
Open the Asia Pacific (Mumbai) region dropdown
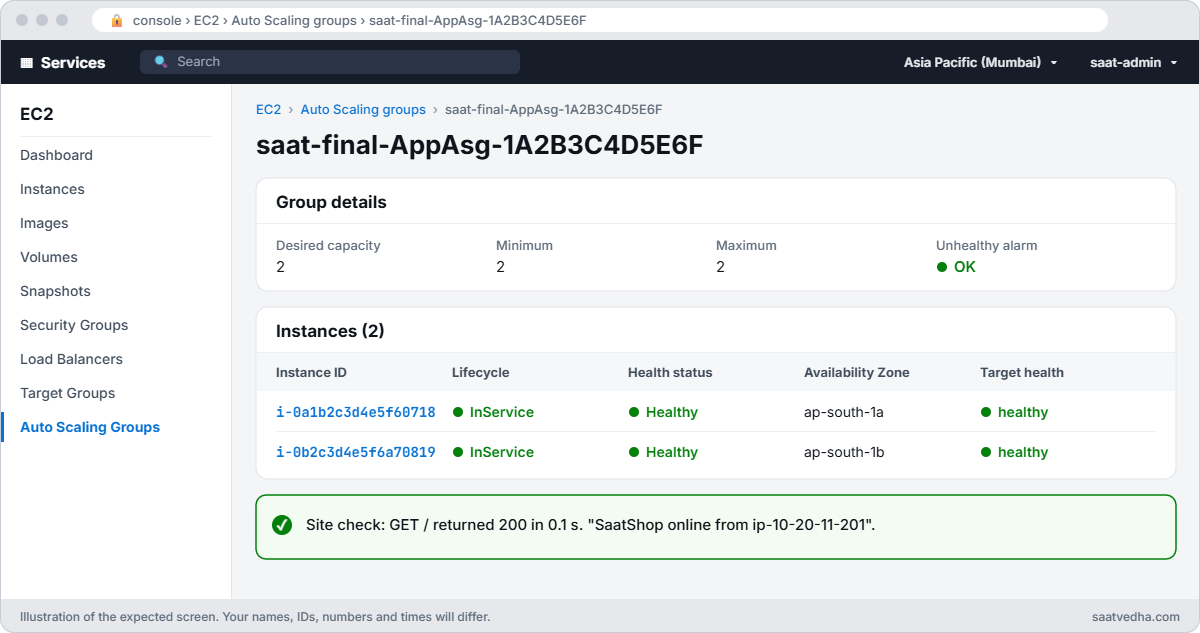pos(980,62)
